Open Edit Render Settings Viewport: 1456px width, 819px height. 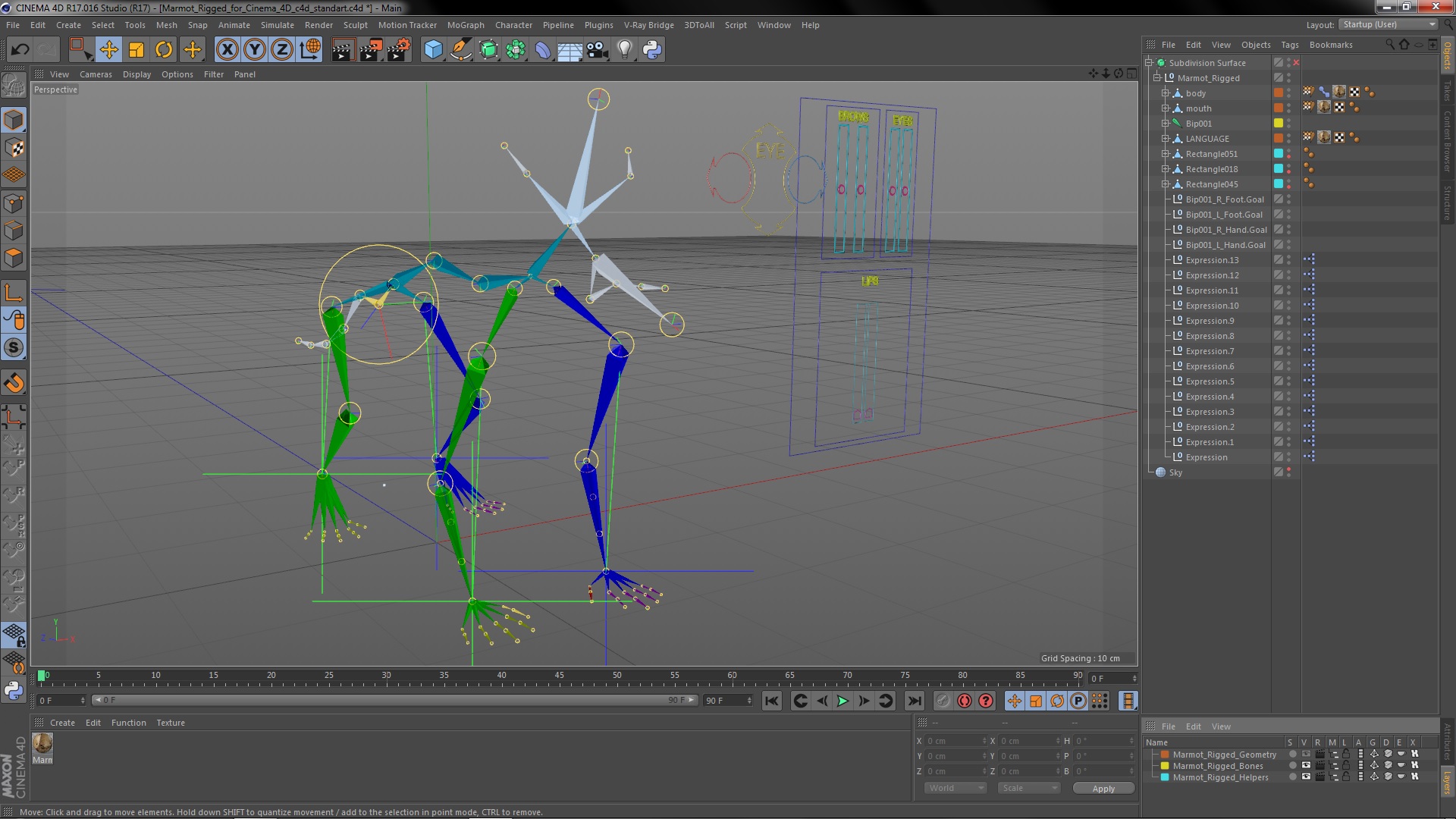pos(399,50)
